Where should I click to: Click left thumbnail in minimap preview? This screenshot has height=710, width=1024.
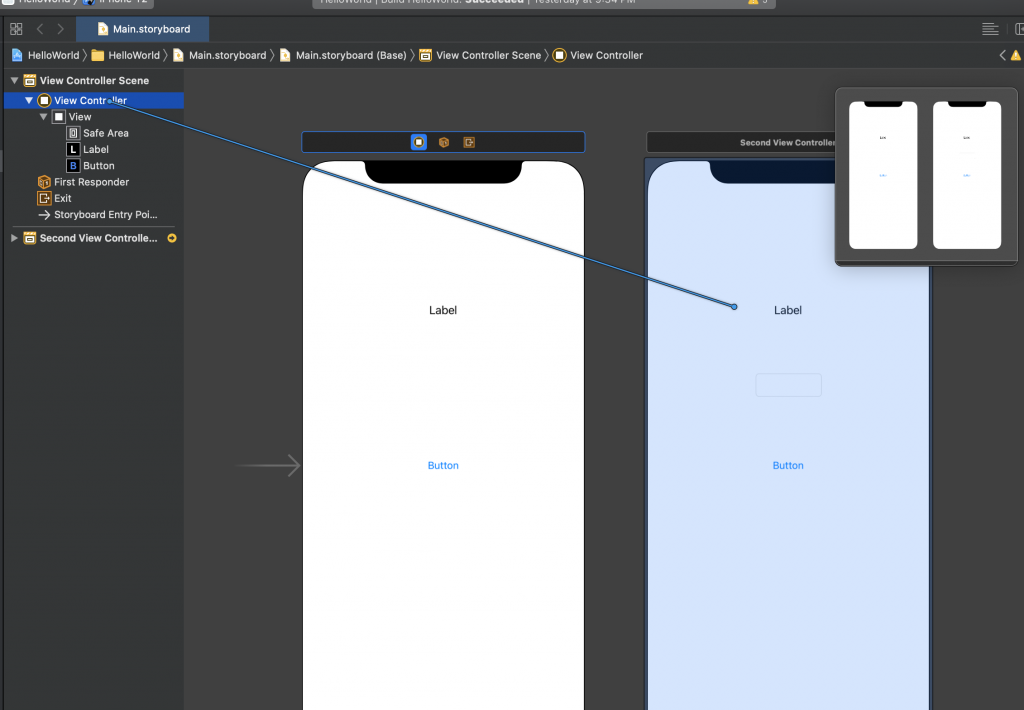pos(883,175)
